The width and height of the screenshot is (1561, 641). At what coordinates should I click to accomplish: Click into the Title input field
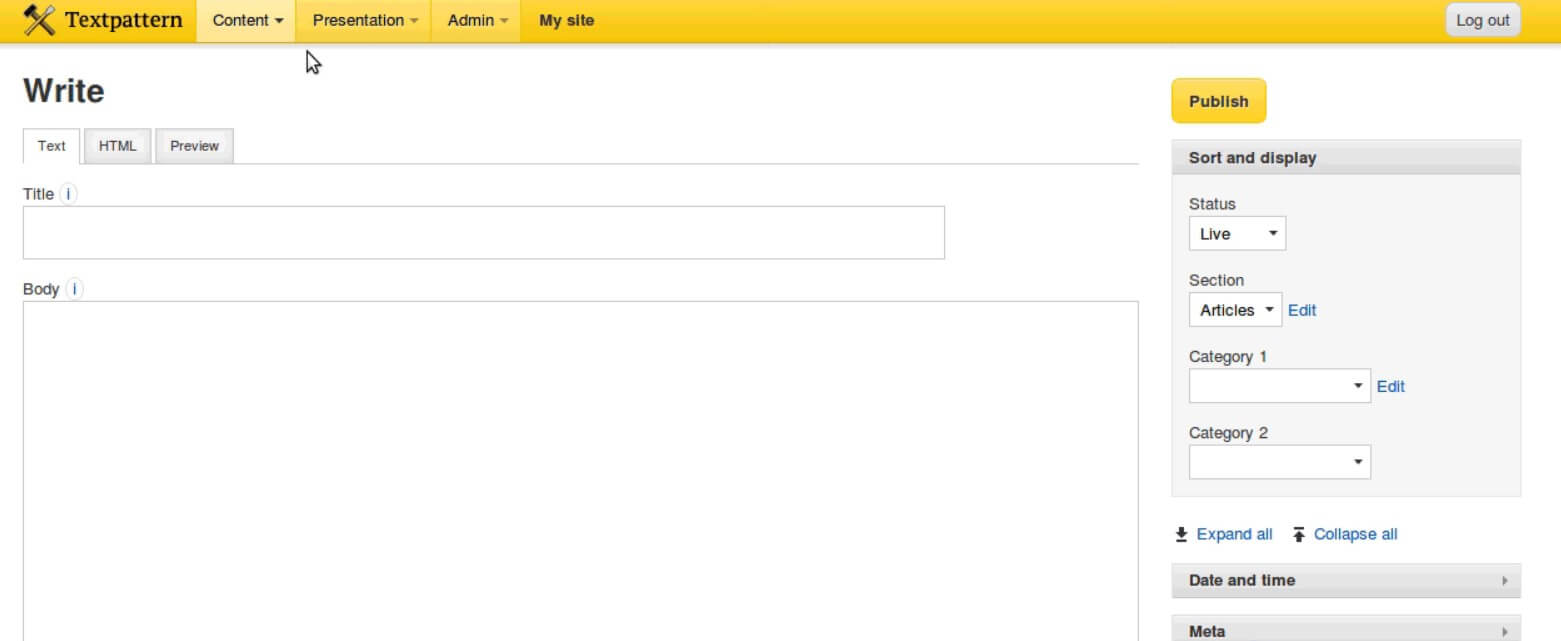tap(483, 233)
